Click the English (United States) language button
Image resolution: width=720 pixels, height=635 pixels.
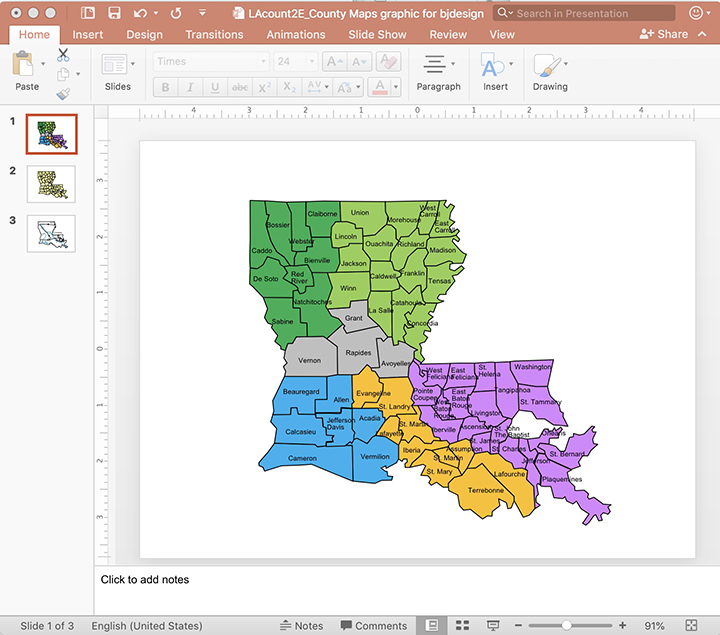[147, 625]
